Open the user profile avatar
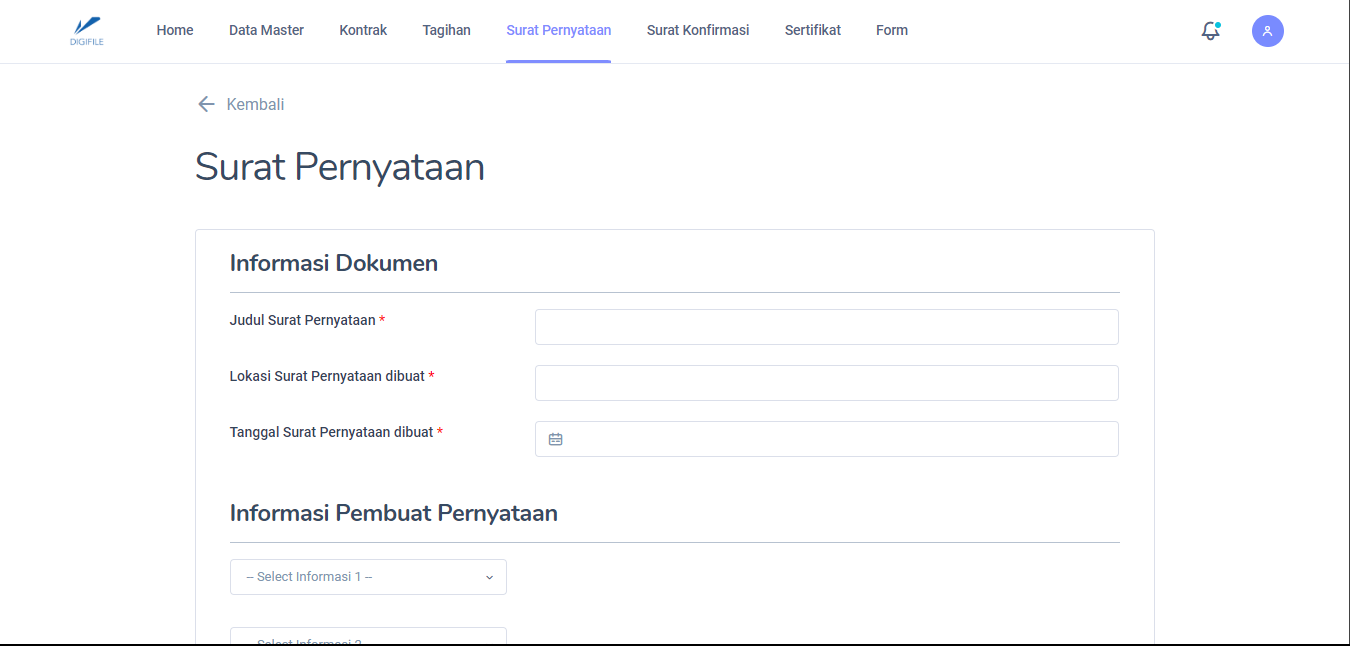 click(x=1267, y=31)
